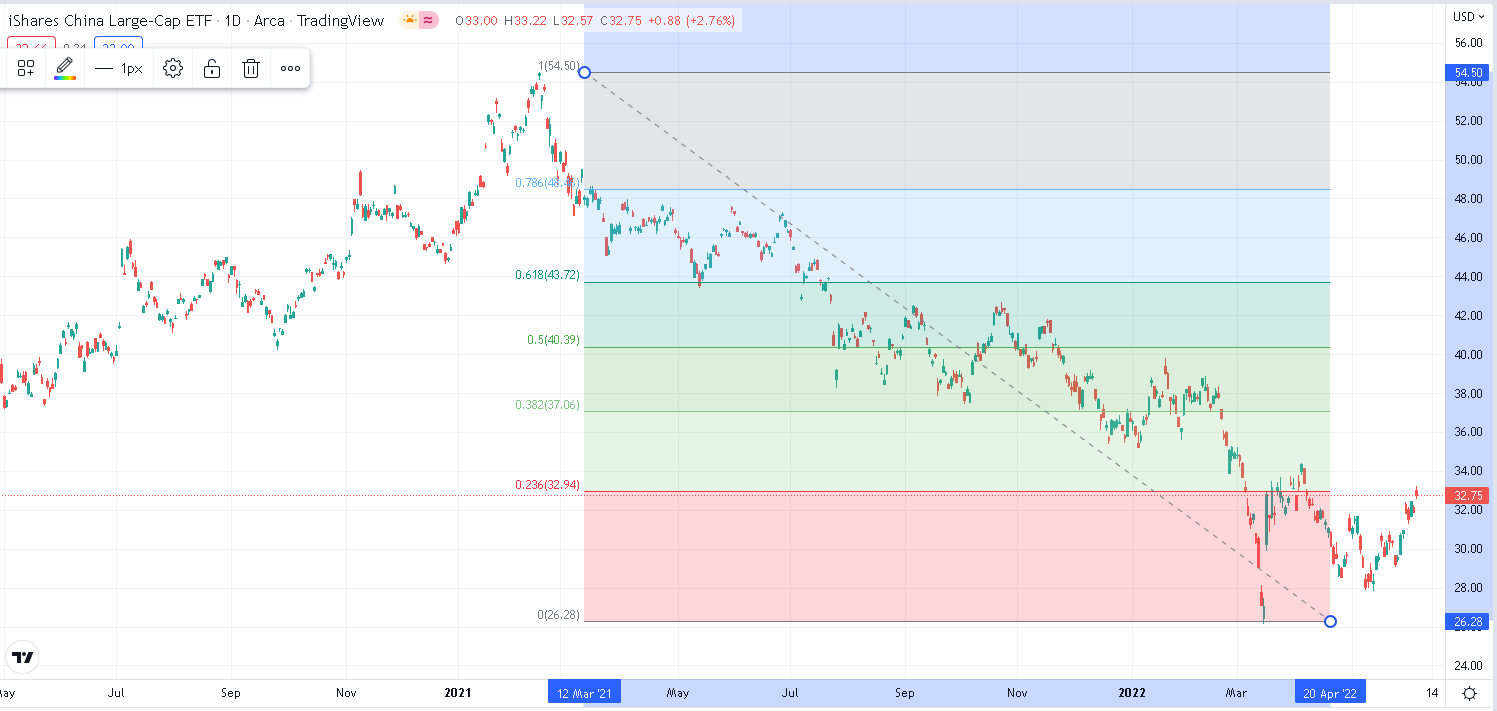Toggle the lock on the drawing

click(x=212, y=68)
